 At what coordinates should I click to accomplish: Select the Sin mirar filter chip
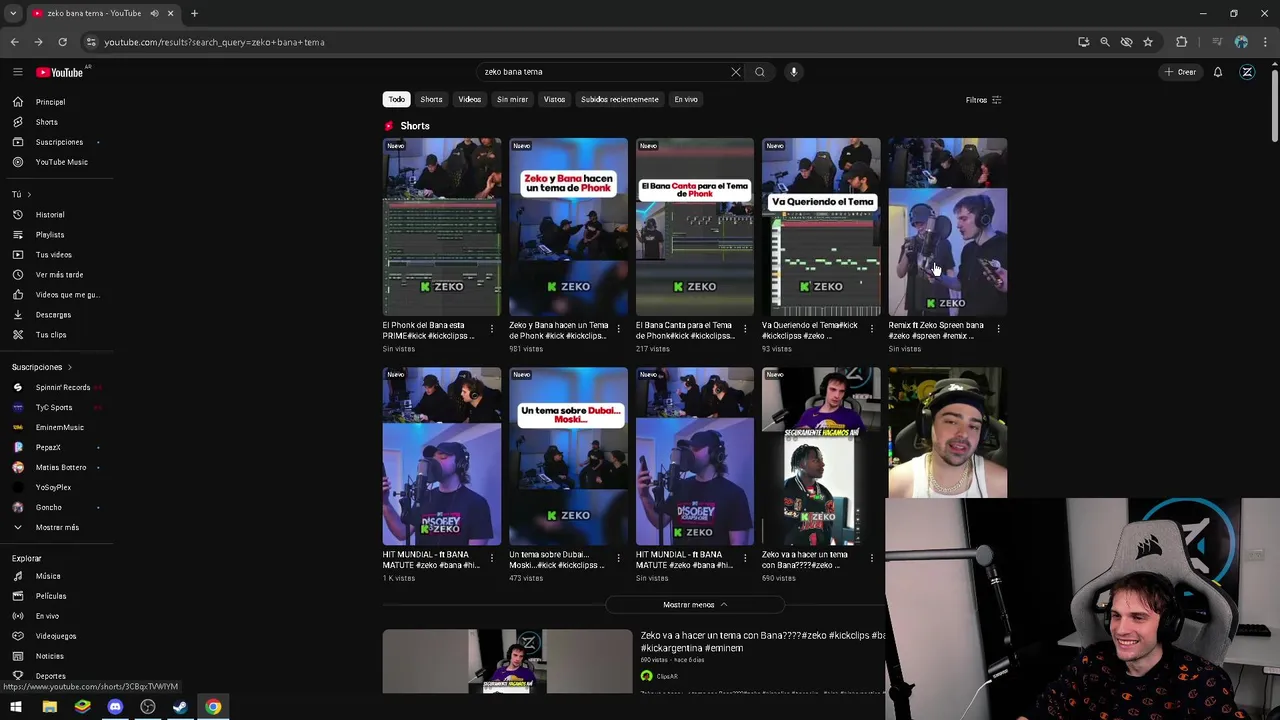(512, 99)
